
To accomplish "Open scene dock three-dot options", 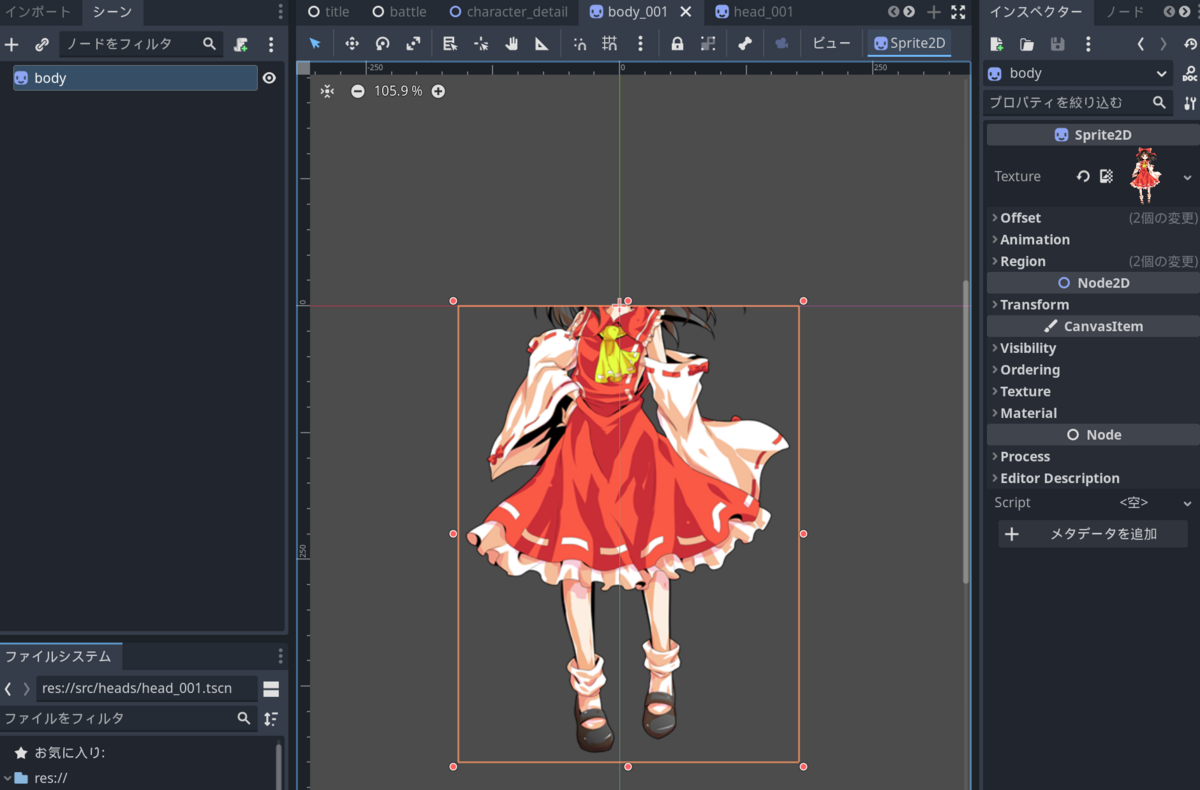I will point(271,44).
